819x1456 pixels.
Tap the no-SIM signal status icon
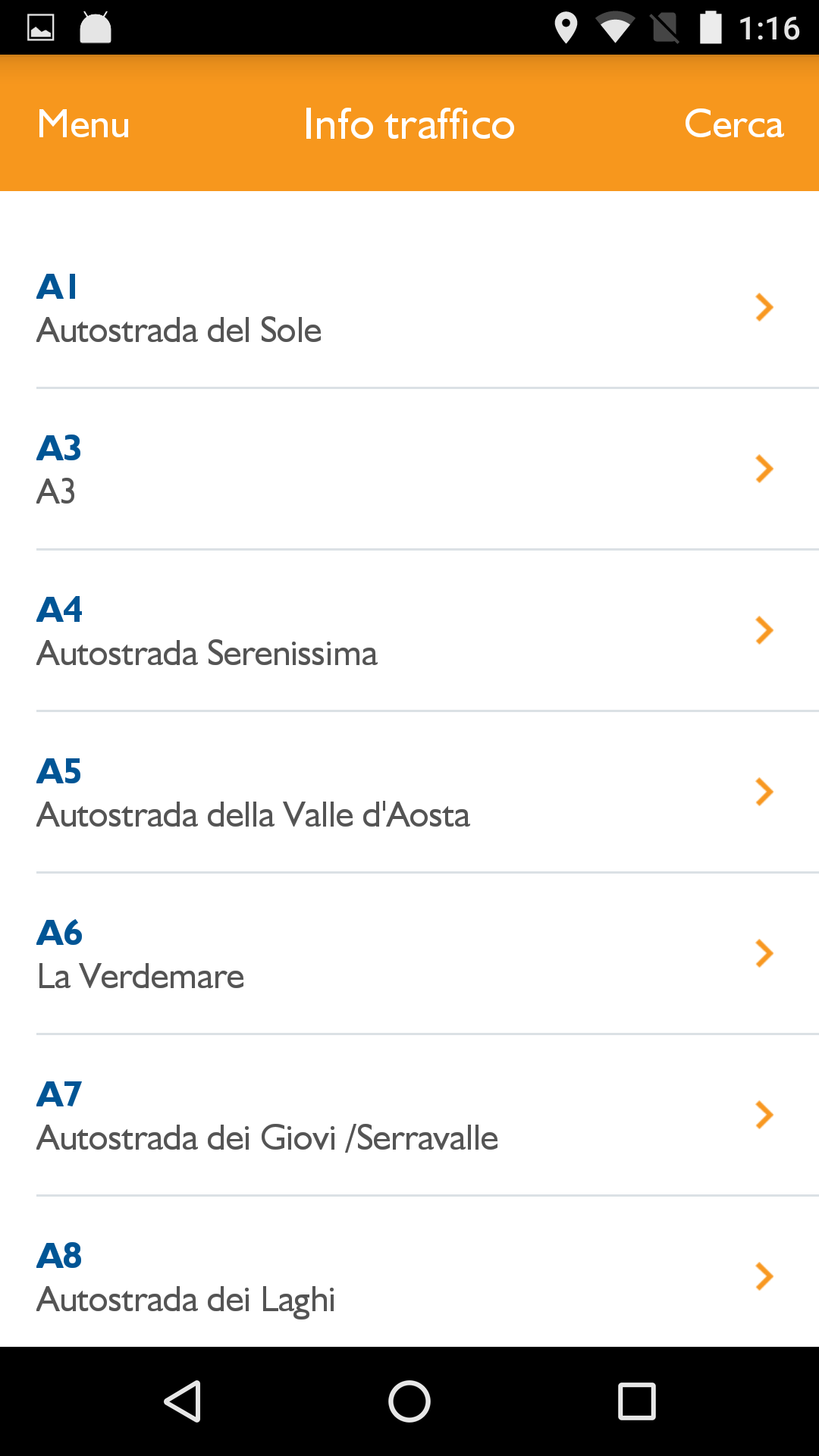click(665, 28)
